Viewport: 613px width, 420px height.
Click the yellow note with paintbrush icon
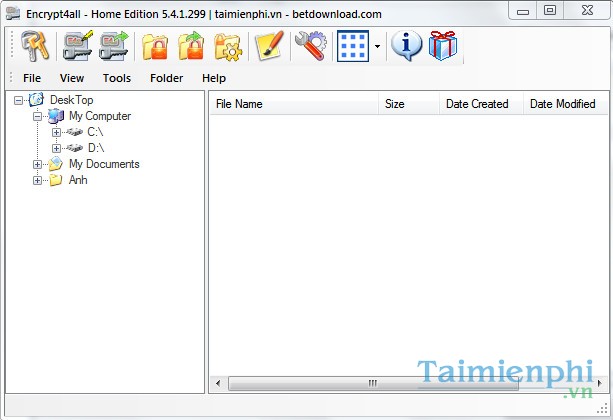tap(269, 46)
